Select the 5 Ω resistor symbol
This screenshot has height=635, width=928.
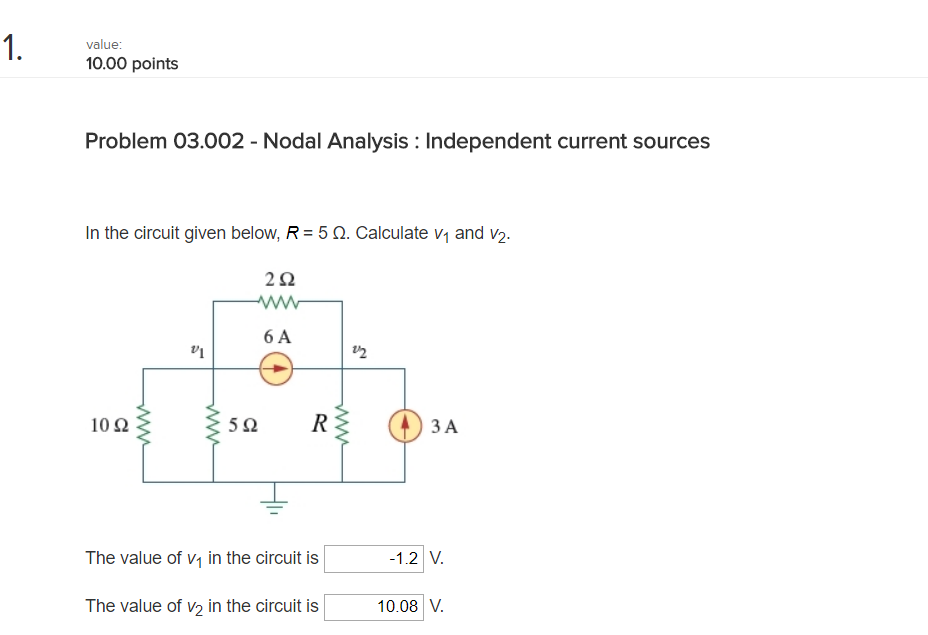coord(214,426)
